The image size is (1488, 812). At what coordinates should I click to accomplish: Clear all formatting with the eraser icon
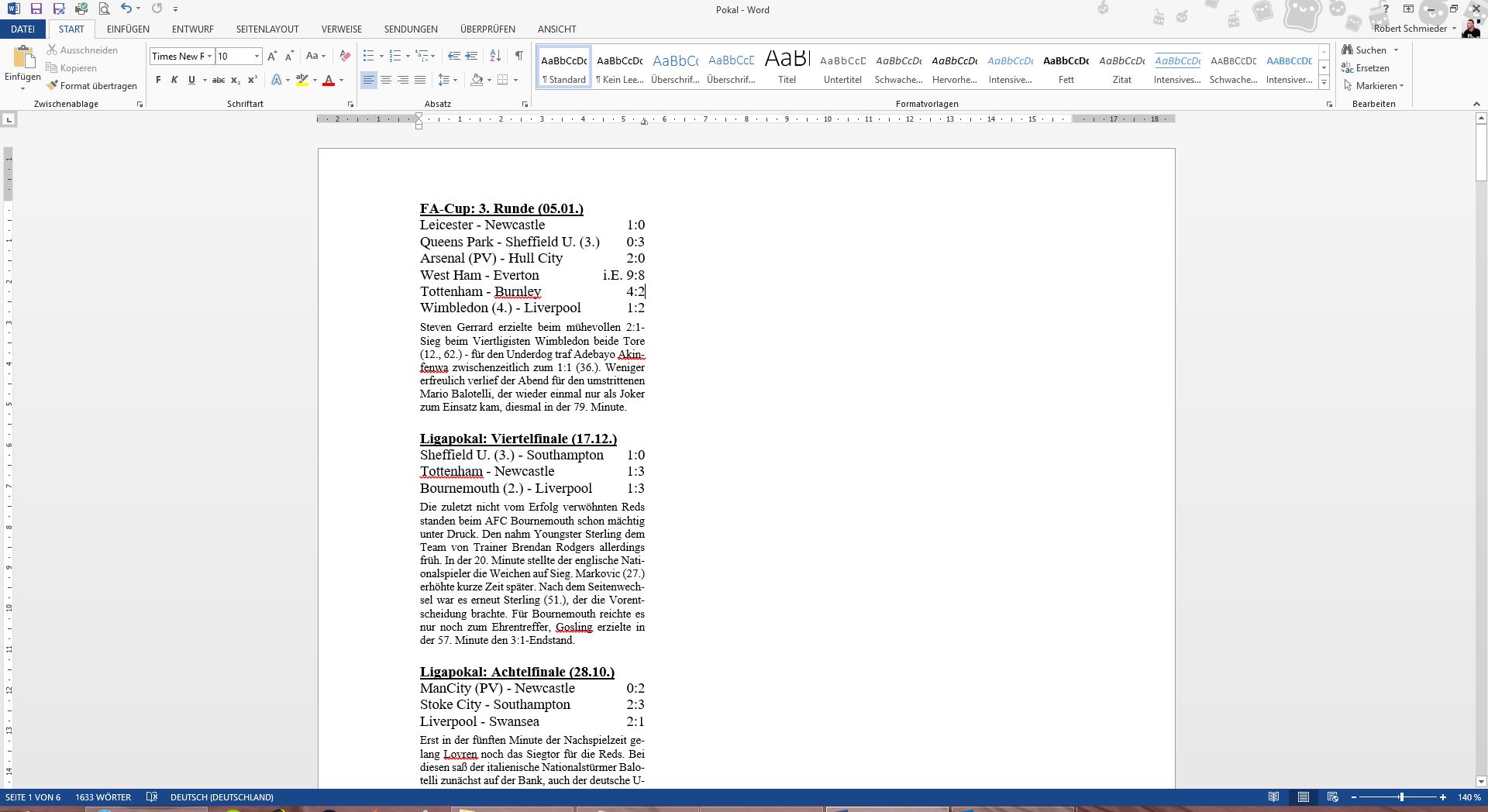coord(345,56)
